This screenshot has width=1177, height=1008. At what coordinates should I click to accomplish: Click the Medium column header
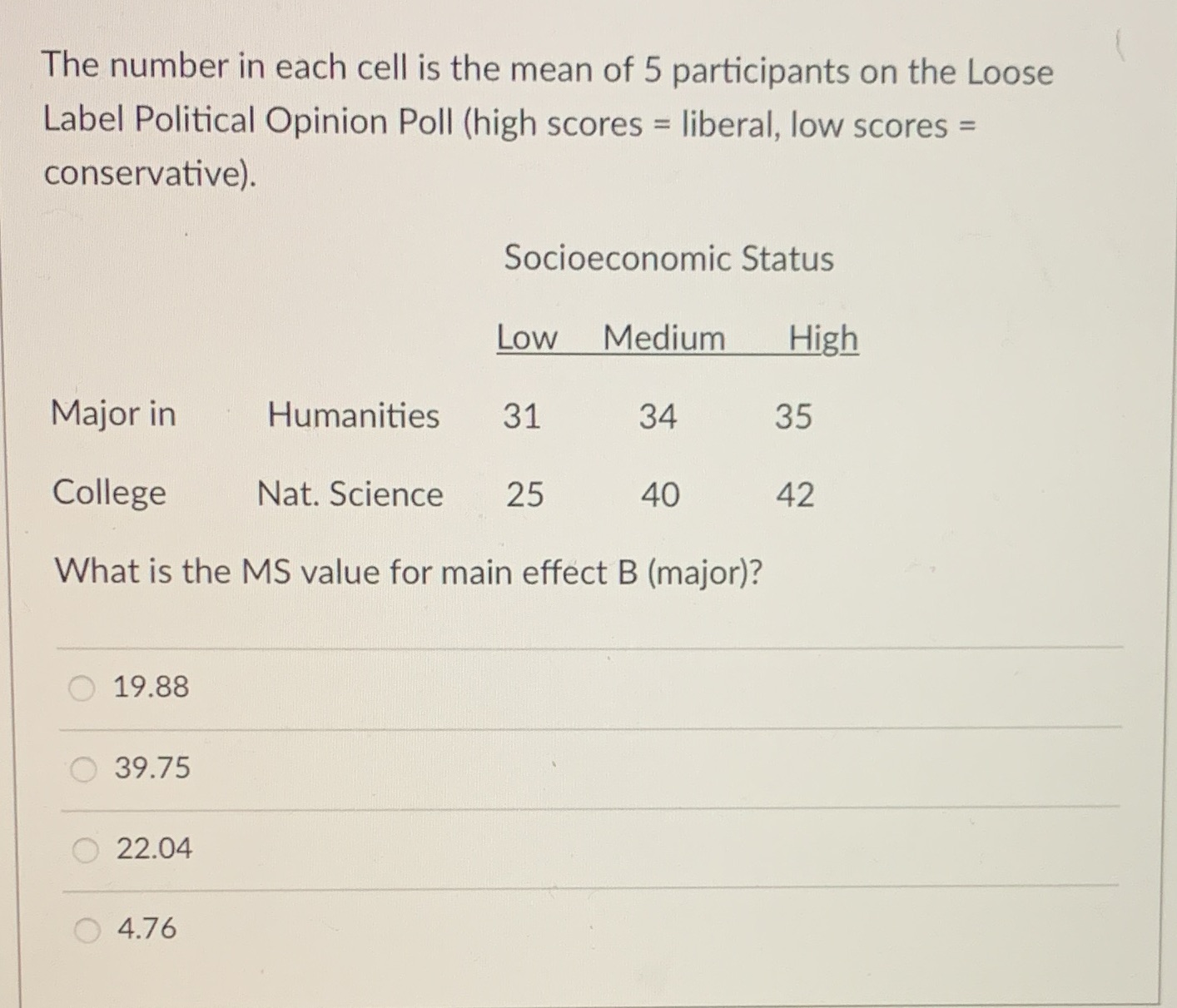point(663,337)
